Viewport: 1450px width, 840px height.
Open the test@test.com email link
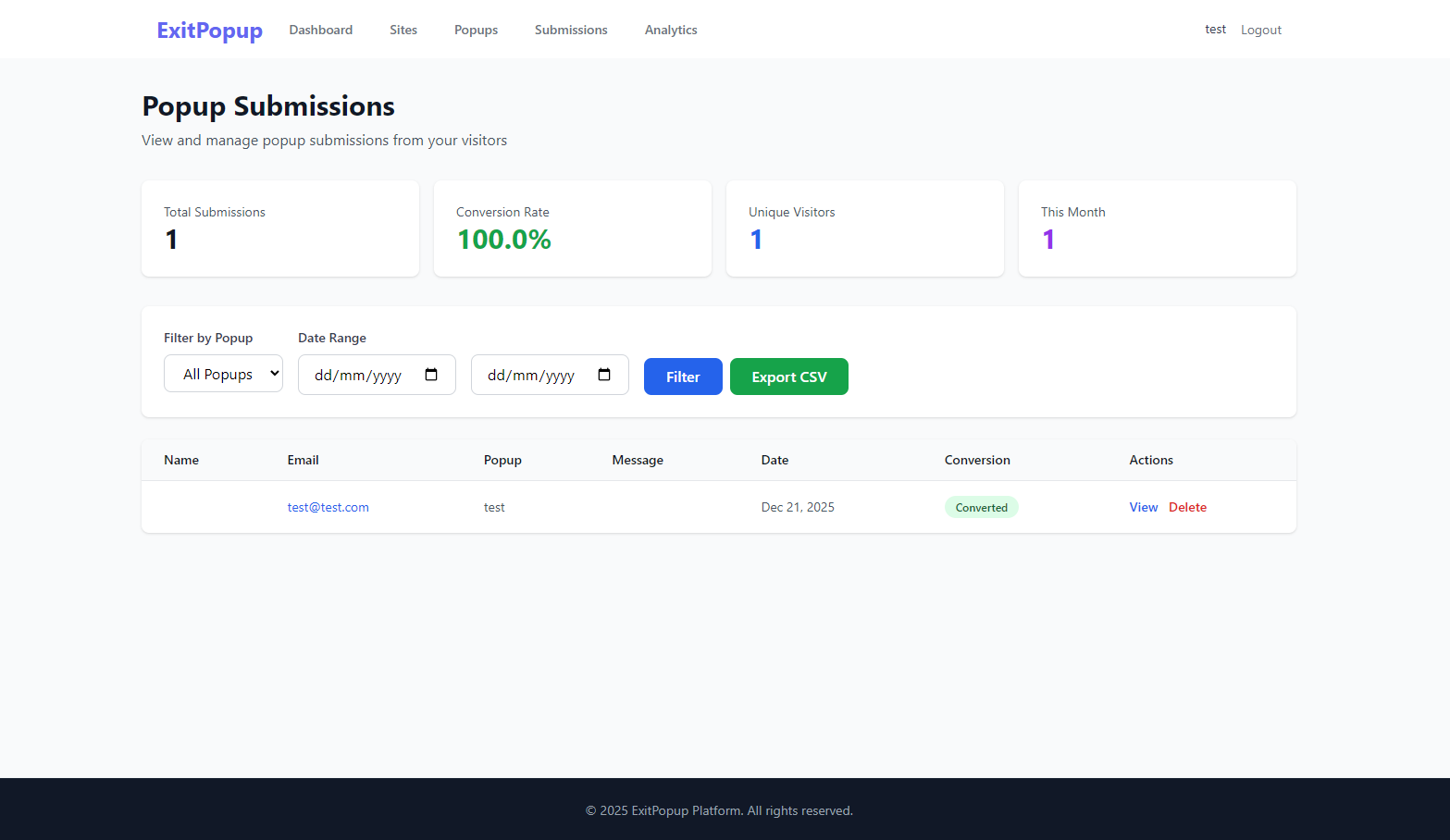328,507
